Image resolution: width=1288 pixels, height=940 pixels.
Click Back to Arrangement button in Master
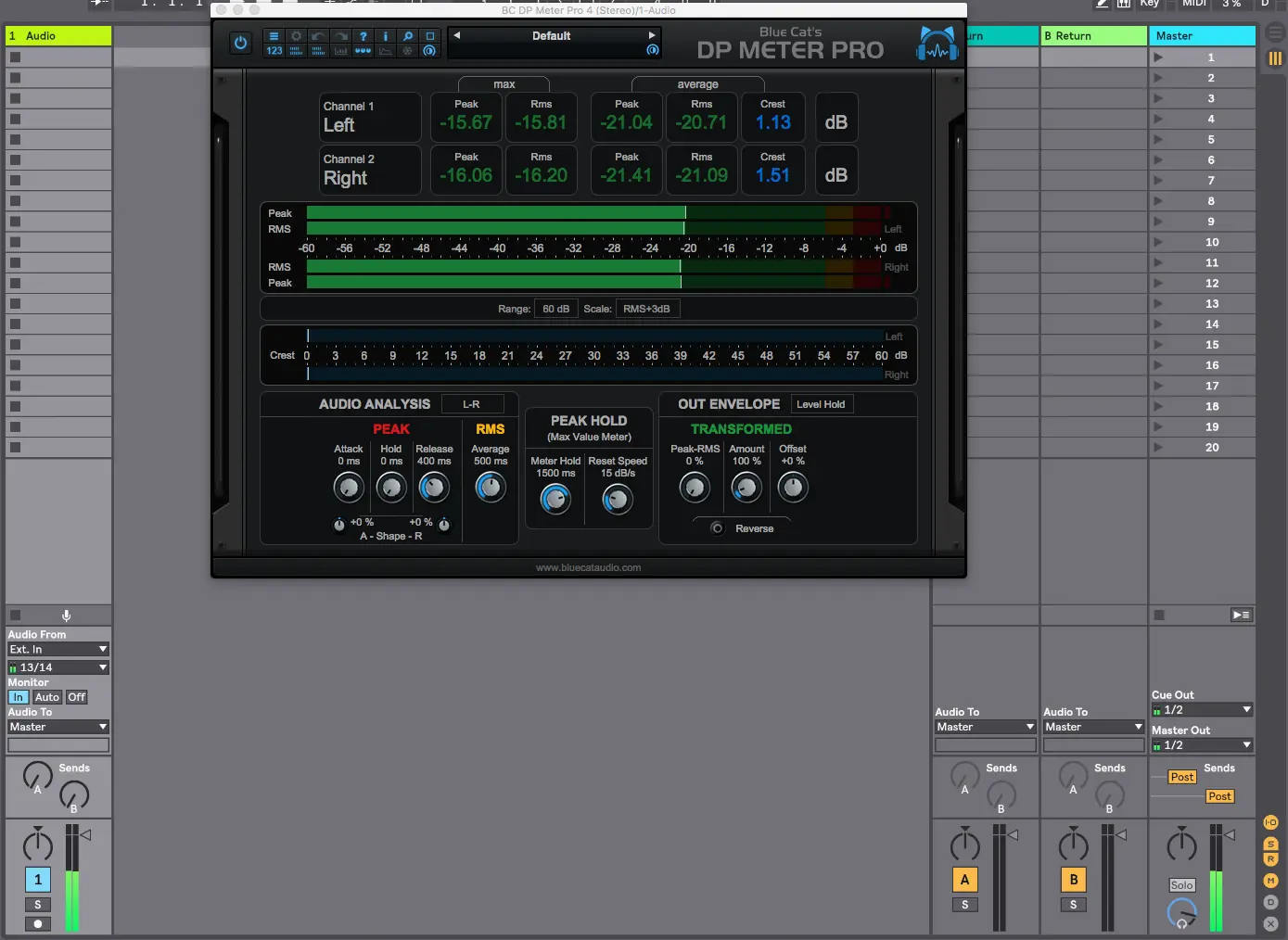(x=1241, y=615)
